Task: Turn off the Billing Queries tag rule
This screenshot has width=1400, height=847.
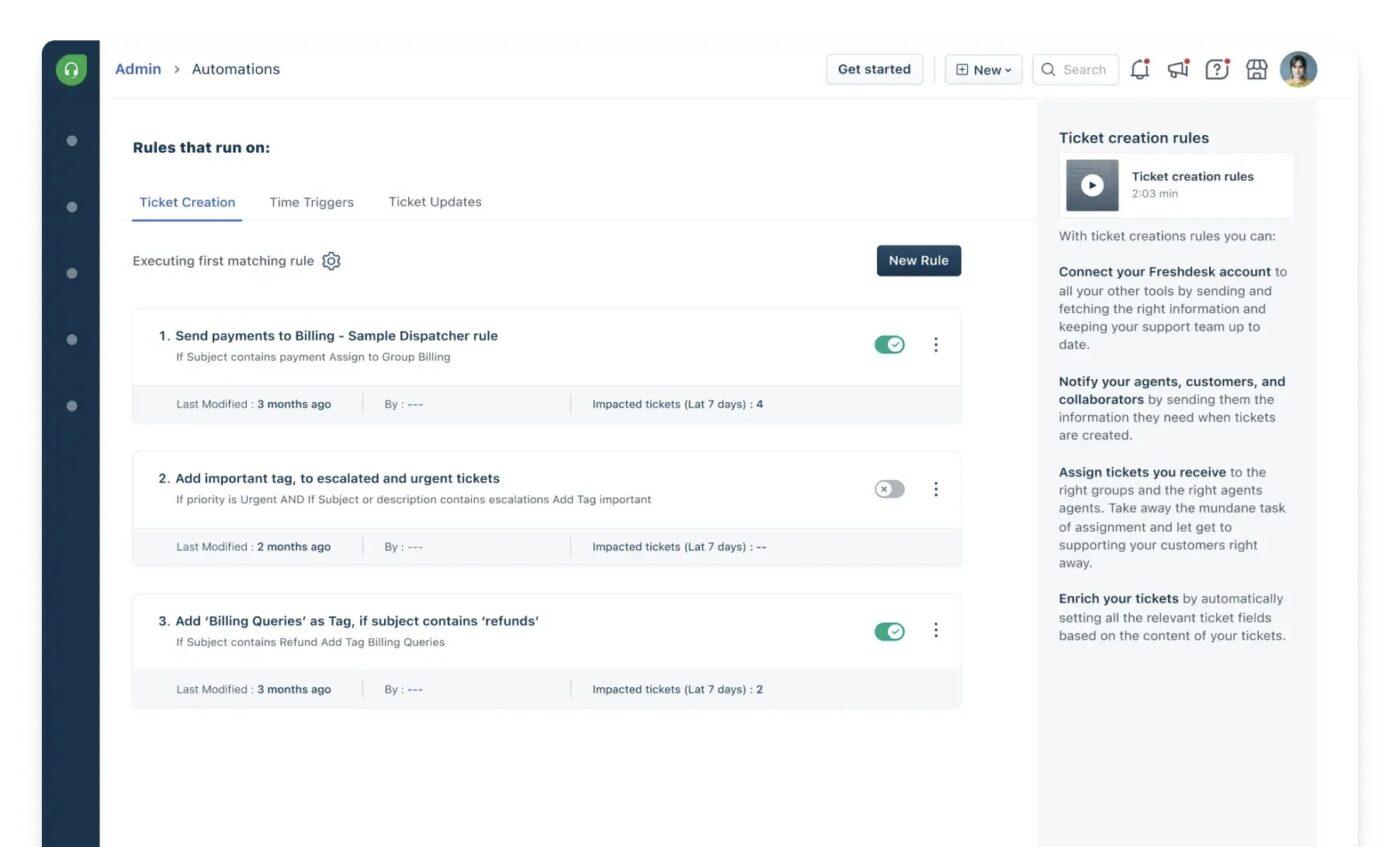Action: click(x=888, y=631)
